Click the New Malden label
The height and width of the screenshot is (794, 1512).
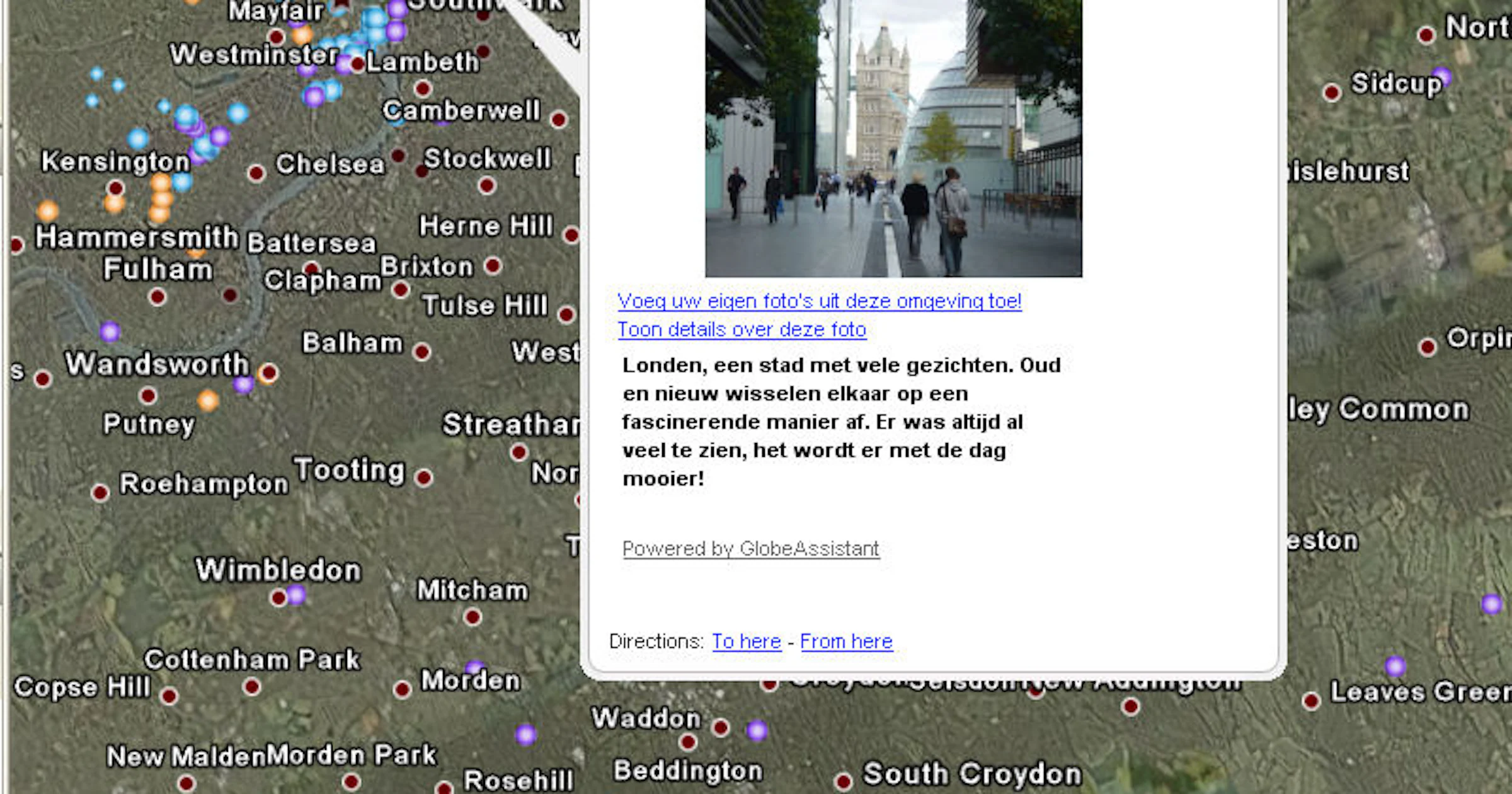[x=186, y=756]
